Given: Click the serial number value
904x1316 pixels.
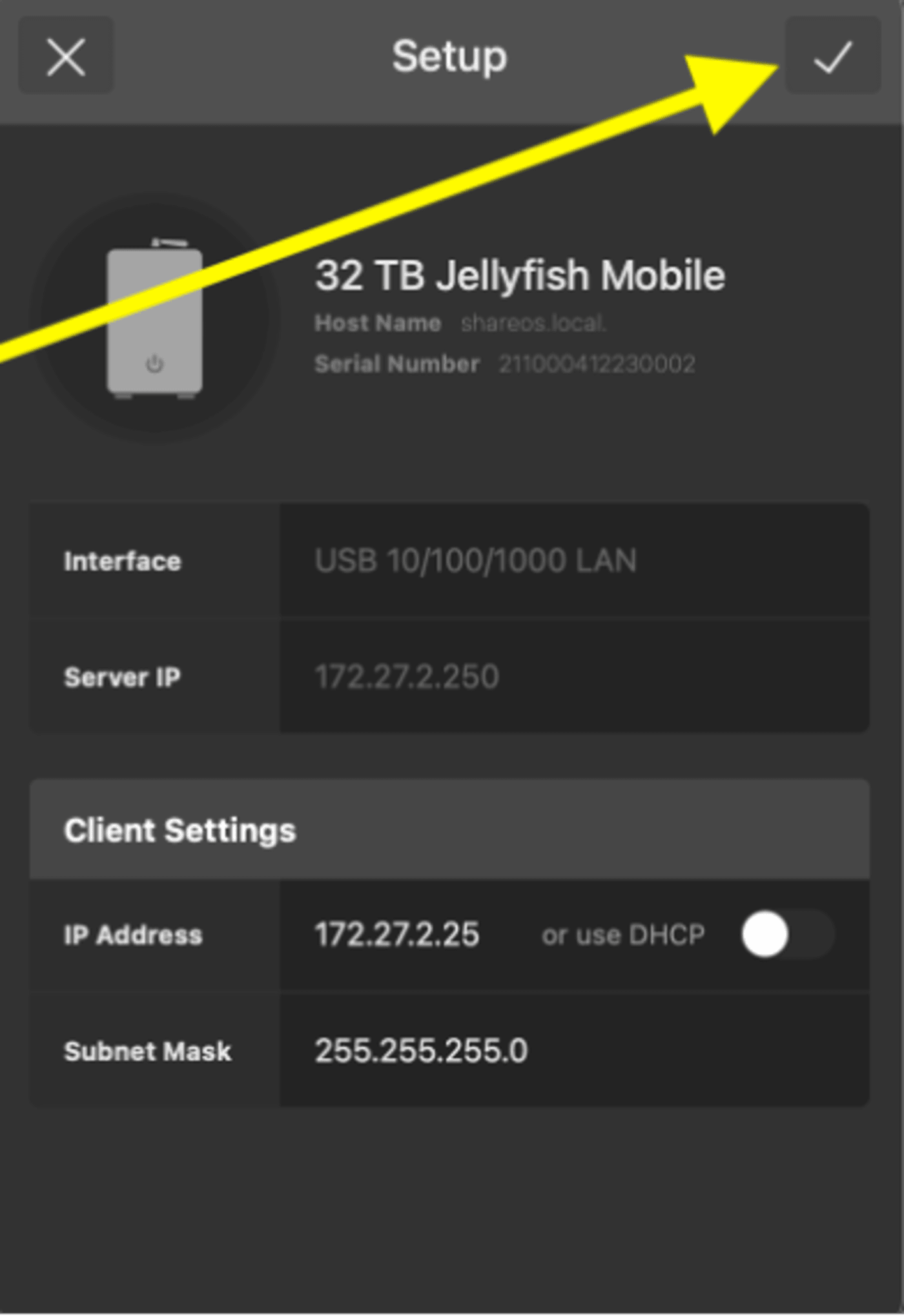Looking at the screenshot, I should (597, 364).
